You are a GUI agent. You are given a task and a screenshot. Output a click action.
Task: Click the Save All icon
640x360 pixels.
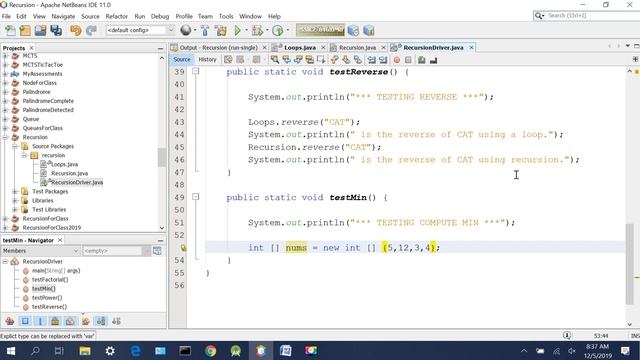click(56, 31)
